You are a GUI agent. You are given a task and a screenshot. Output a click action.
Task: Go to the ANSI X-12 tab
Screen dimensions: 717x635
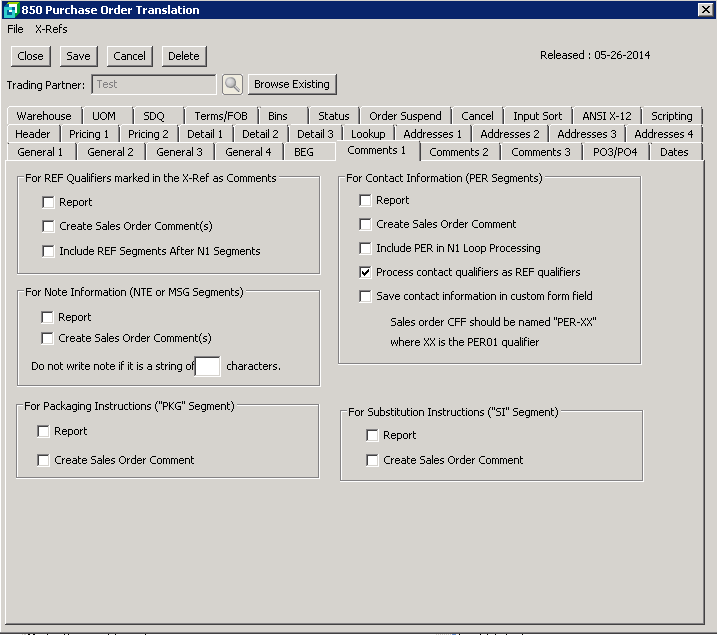(606, 116)
